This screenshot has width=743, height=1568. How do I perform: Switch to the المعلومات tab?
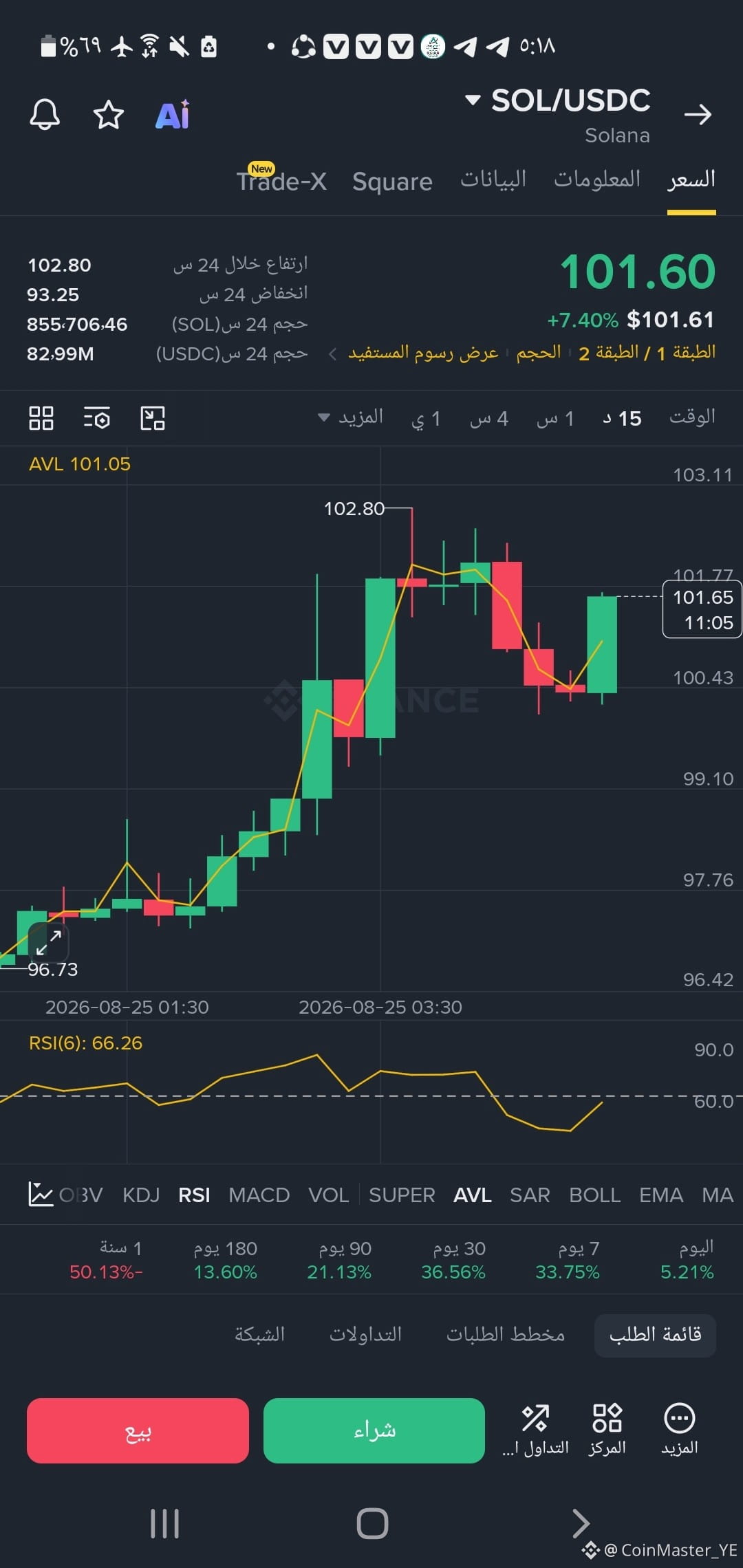(x=597, y=179)
